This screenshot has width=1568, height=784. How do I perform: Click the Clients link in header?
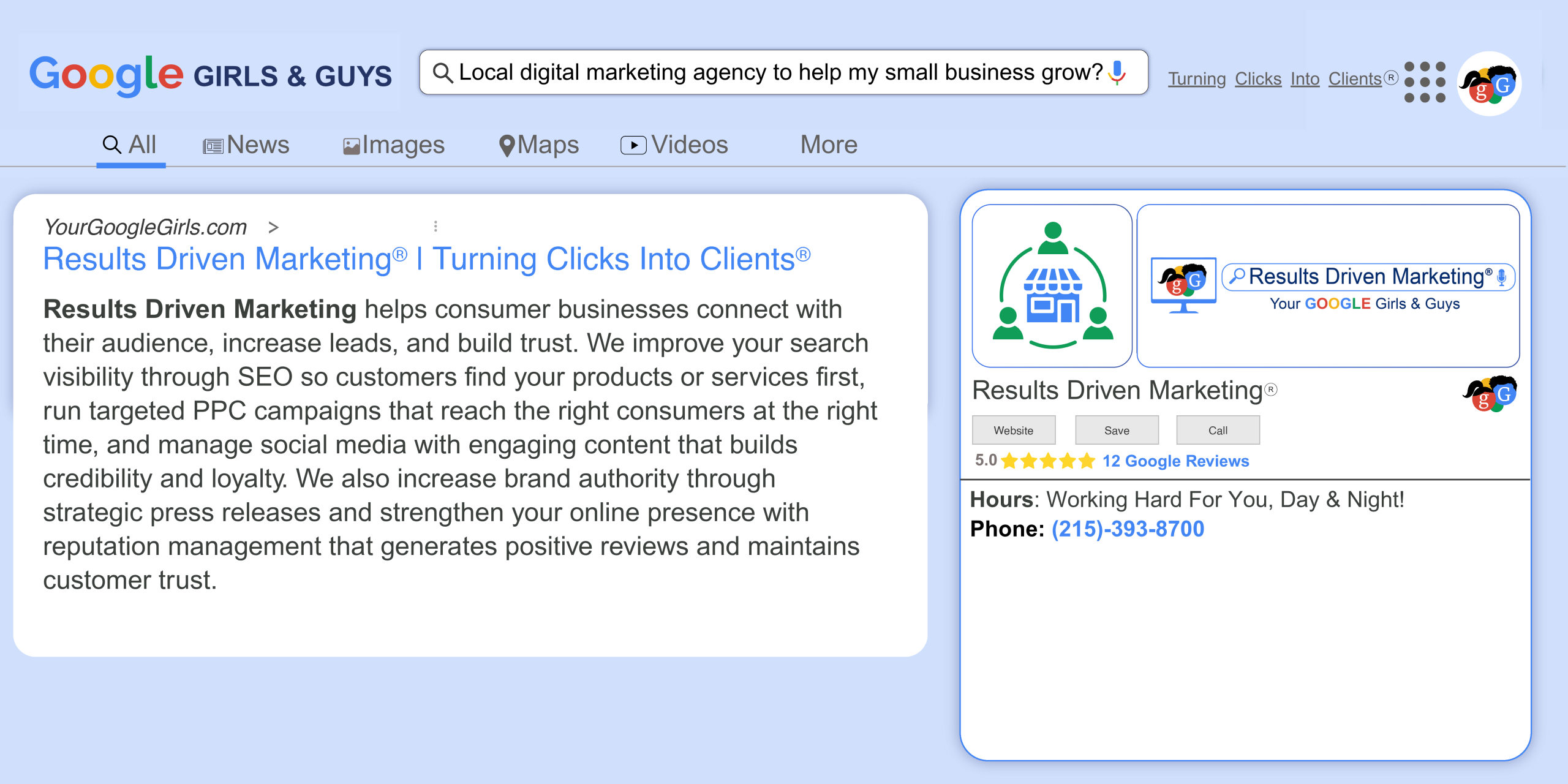(1355, 78)
